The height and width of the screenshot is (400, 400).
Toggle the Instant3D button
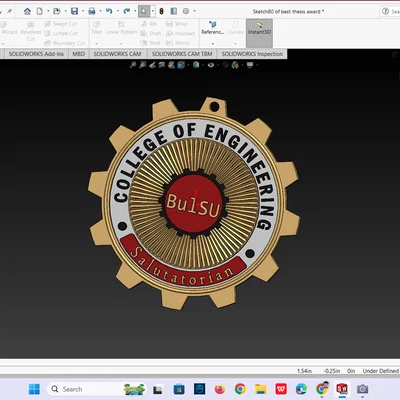[x=259, y=28]
